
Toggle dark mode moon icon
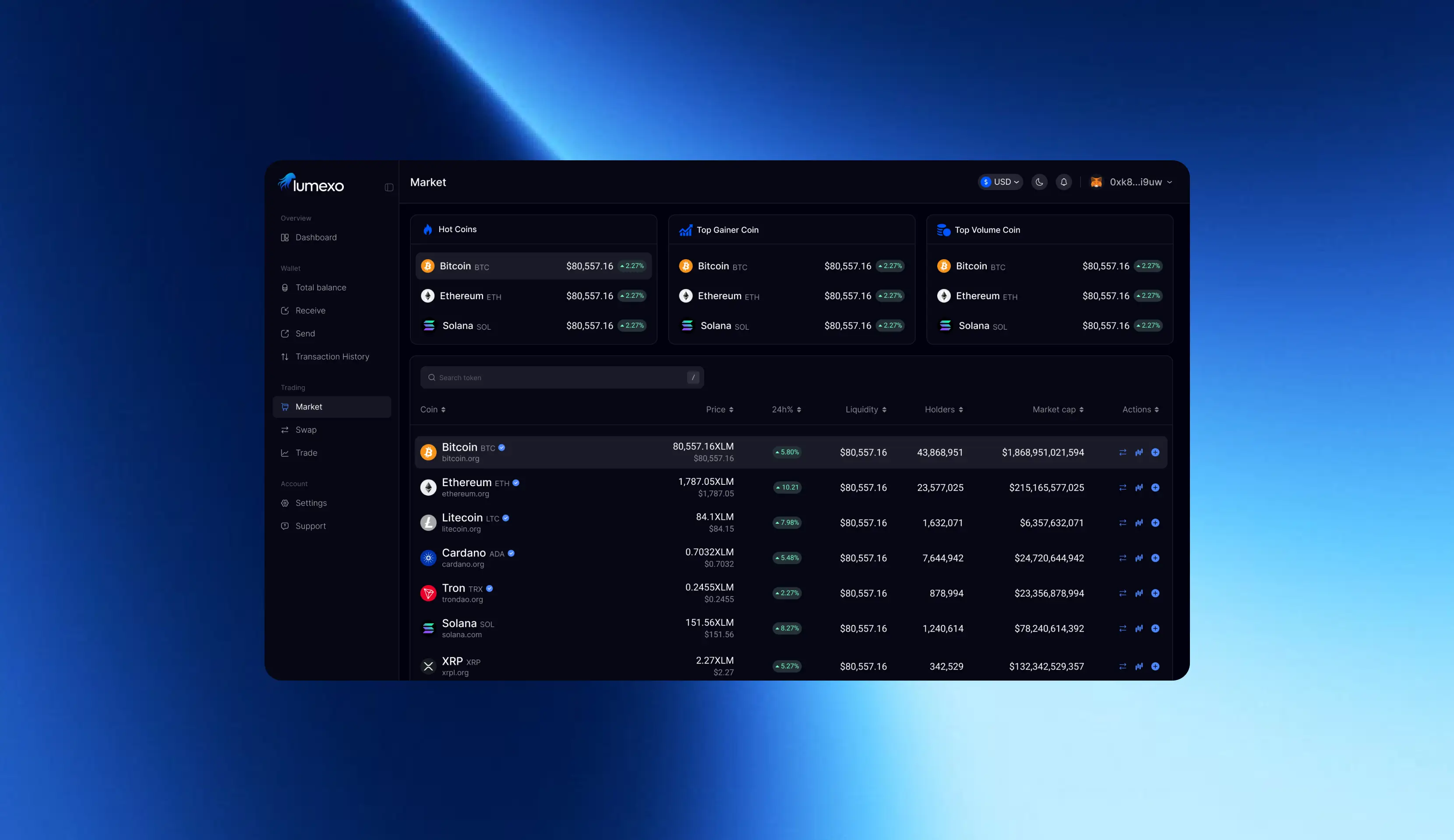1039,182
